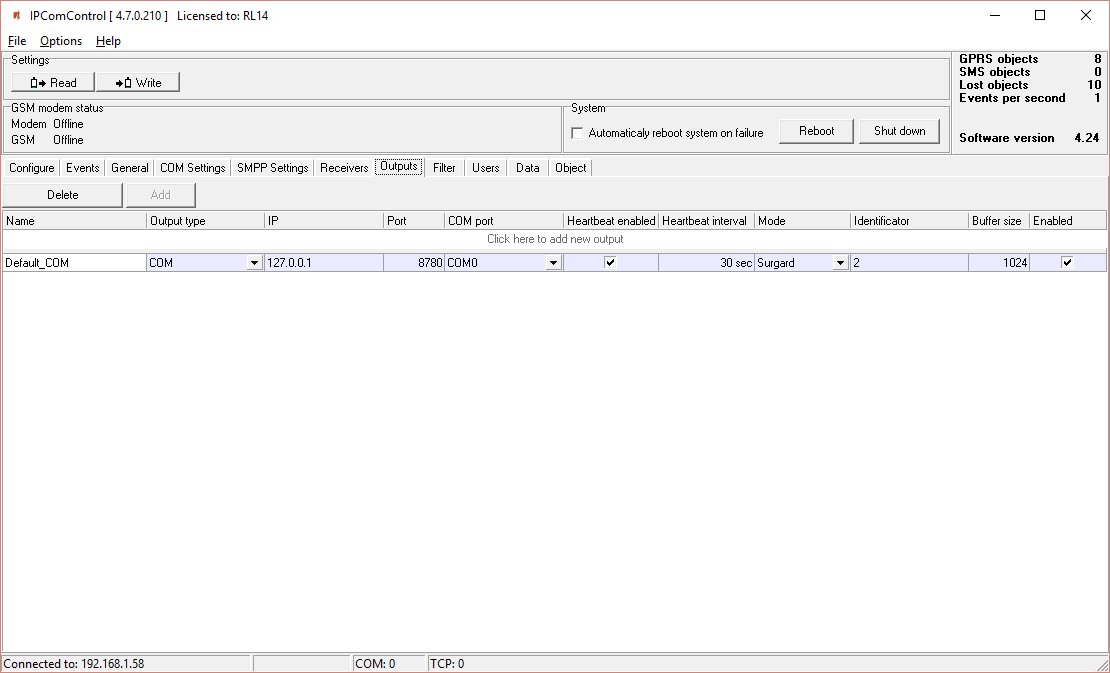Toggle the Enabled checkbox for Default_COM
The width and height of the screenshot is (1110, 673).
[x=1067, y=263]
